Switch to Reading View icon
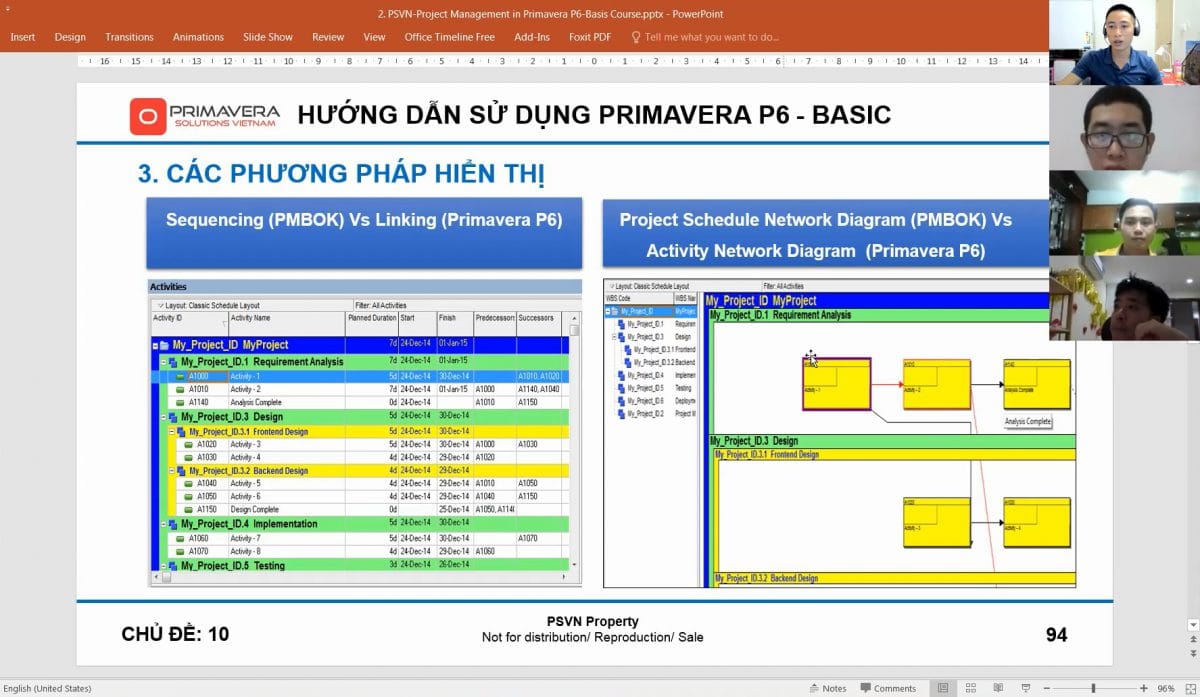Screen dimensions: 1200x697 click(999, 688)
